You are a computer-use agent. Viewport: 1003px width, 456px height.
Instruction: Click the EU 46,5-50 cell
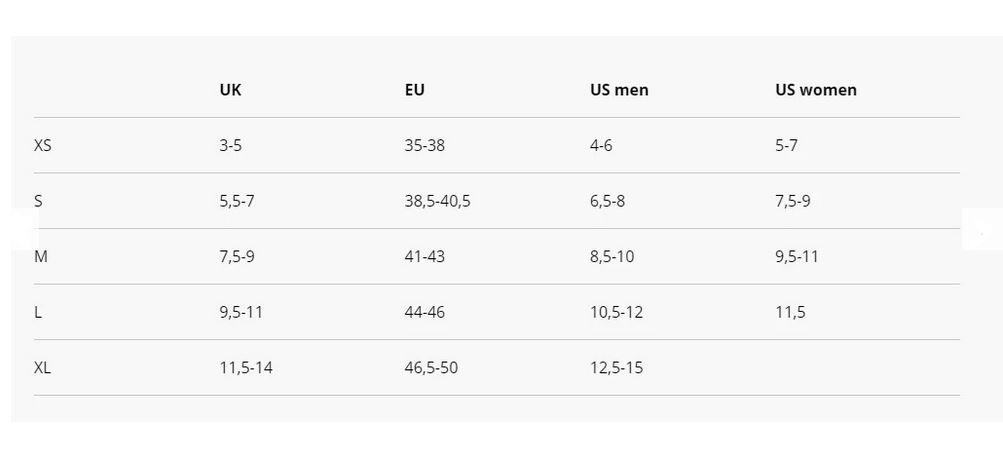pyautogui.click(x=431, y=368)
